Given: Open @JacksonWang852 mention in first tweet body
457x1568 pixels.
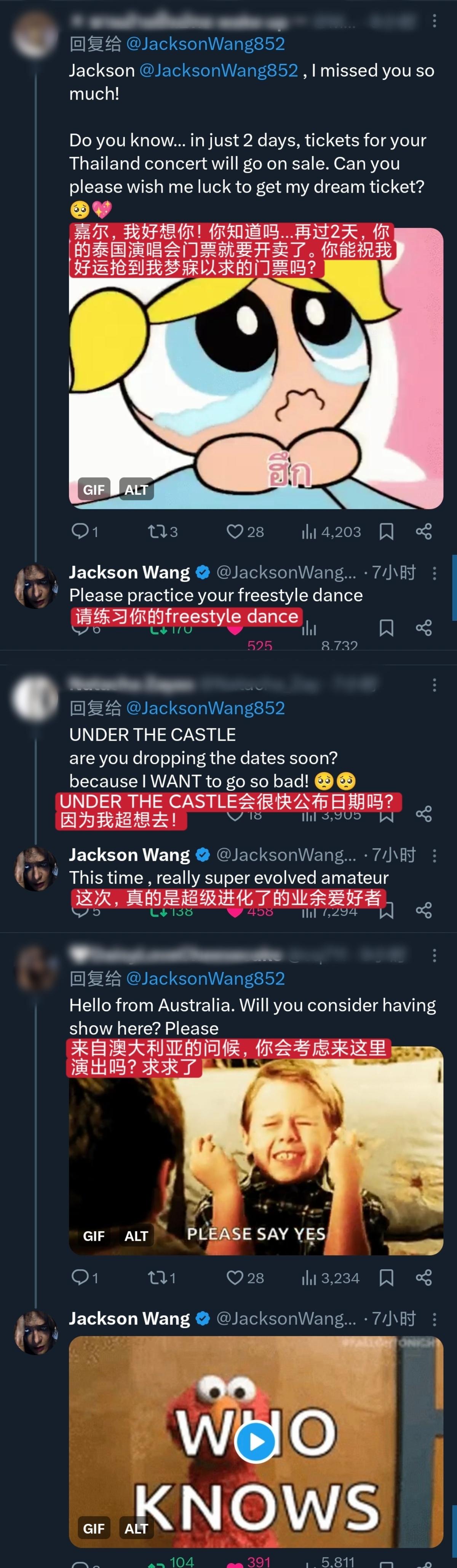Looking at the screenshot, I should 219,71.
